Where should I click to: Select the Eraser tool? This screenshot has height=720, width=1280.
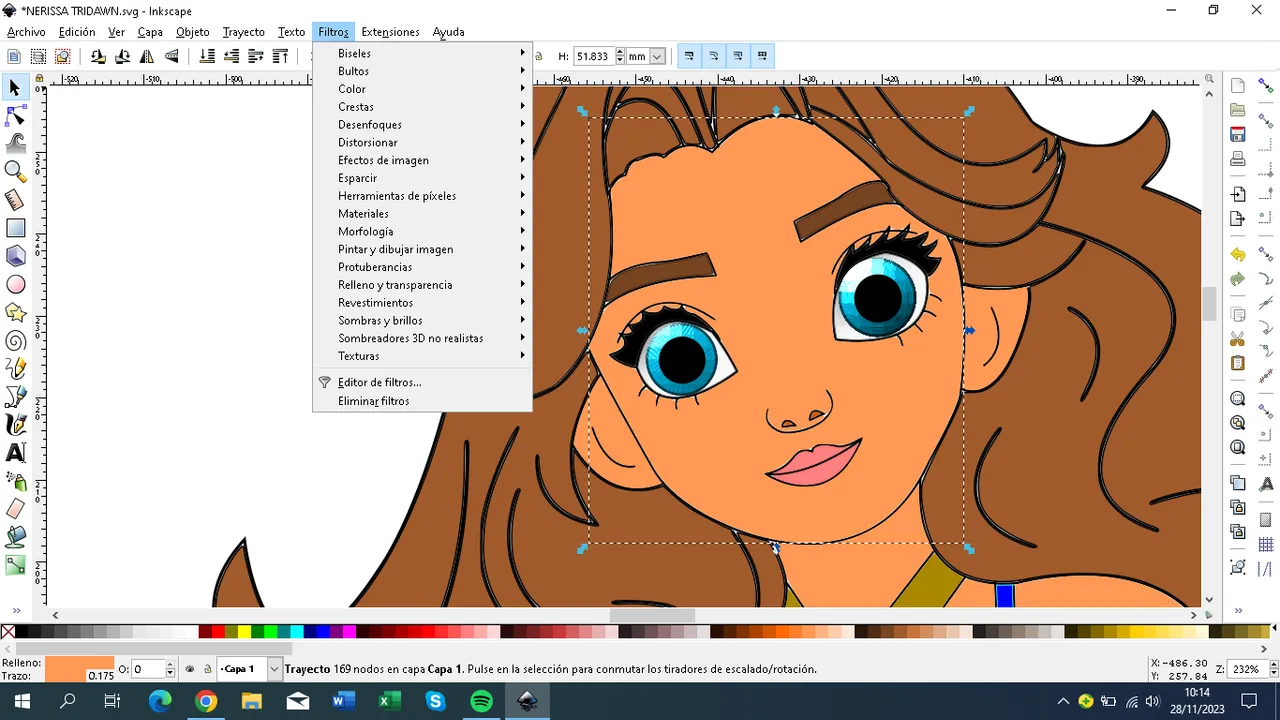(x=15, y=509)
